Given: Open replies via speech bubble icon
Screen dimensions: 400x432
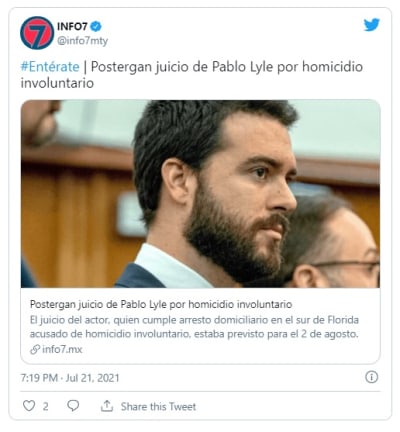Looking at the screenshot, I should tap(73, 406).
